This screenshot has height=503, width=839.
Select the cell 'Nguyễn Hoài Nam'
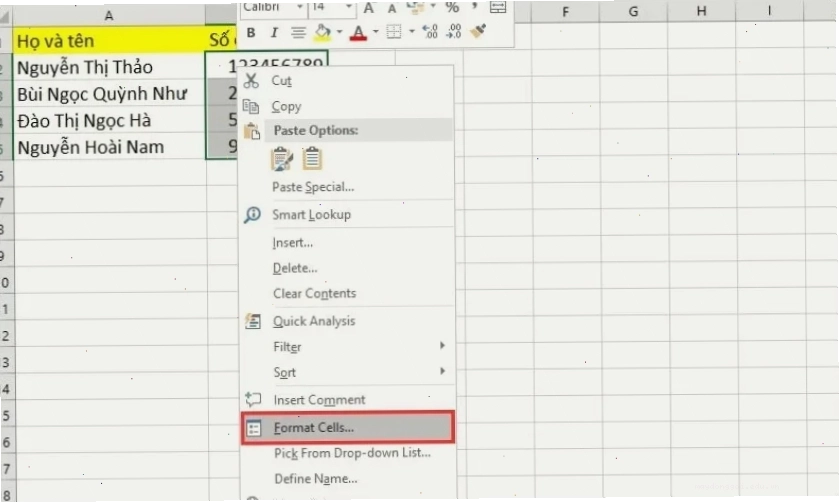(x=109, y=147)
